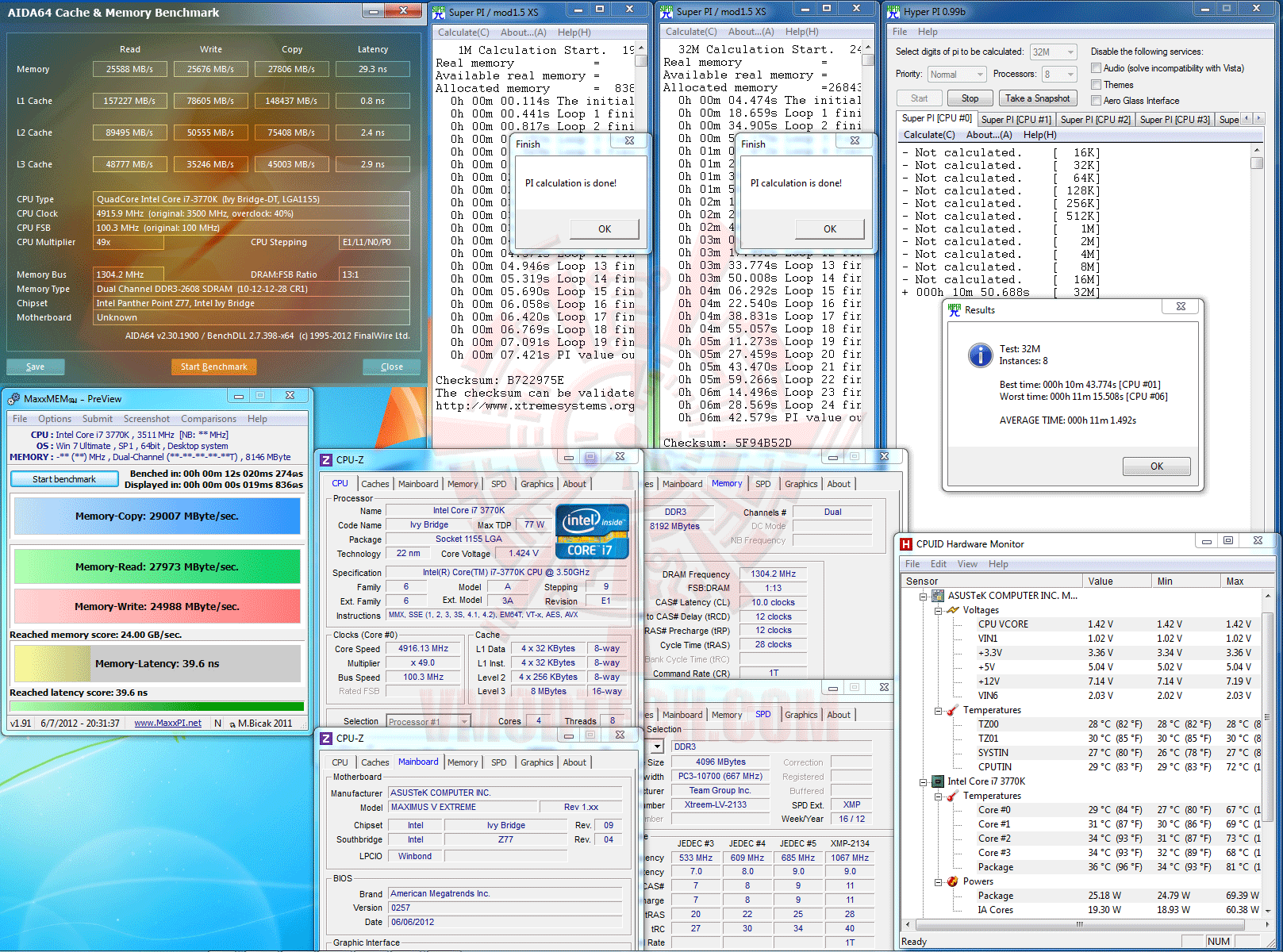This screenshot has height=952, width=1283.
Task: Click the info icon in Results dialog
Action: click(x=980, y=355)
